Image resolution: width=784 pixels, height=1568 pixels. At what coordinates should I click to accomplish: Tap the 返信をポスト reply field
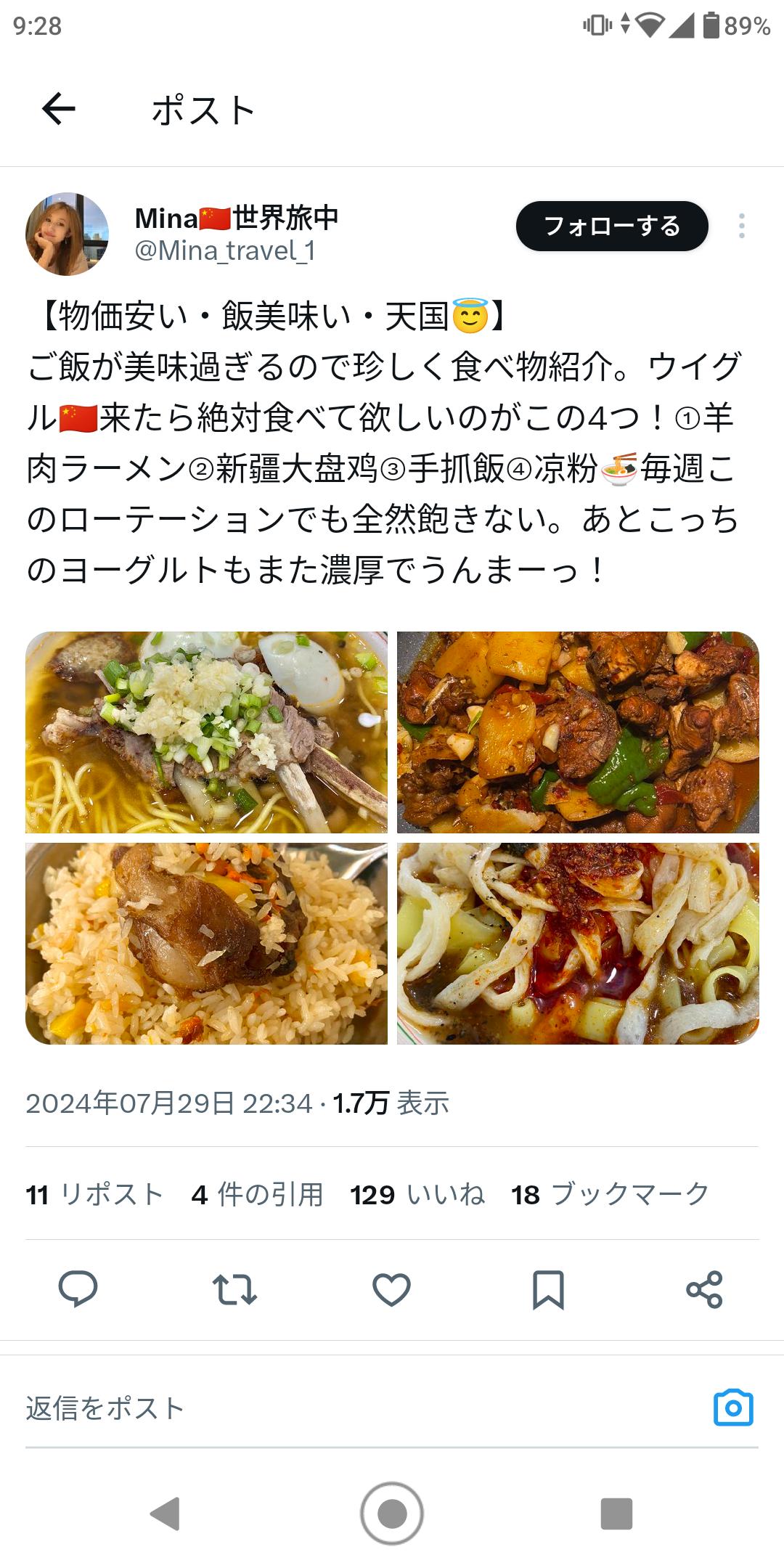pyautogui.click(x=363, y=1408)
